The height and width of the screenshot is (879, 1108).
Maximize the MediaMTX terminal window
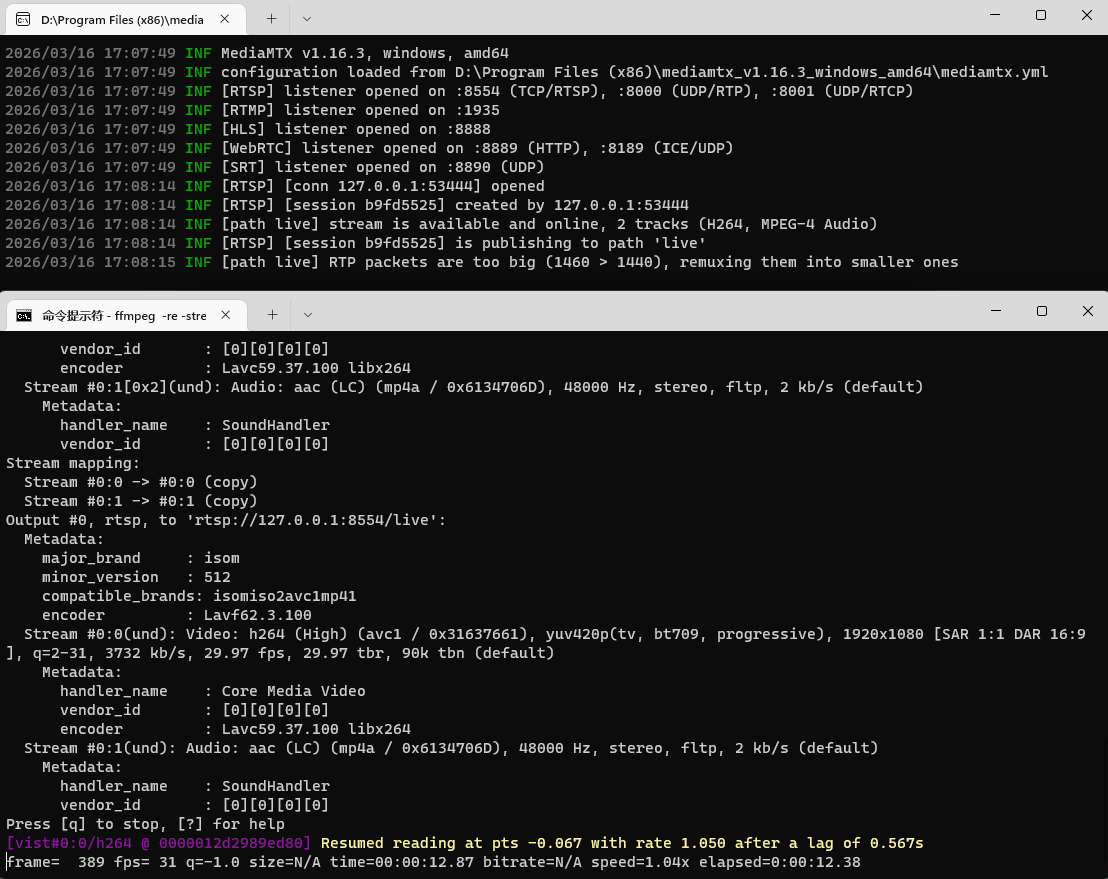[x=1040, y=15]
